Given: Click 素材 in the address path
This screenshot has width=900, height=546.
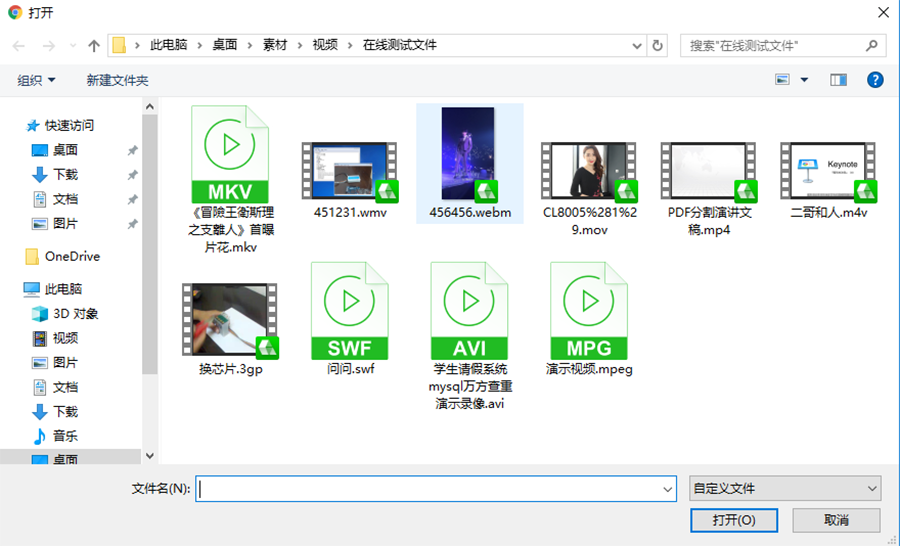Looking at the screenshot, I should [275, 45].
